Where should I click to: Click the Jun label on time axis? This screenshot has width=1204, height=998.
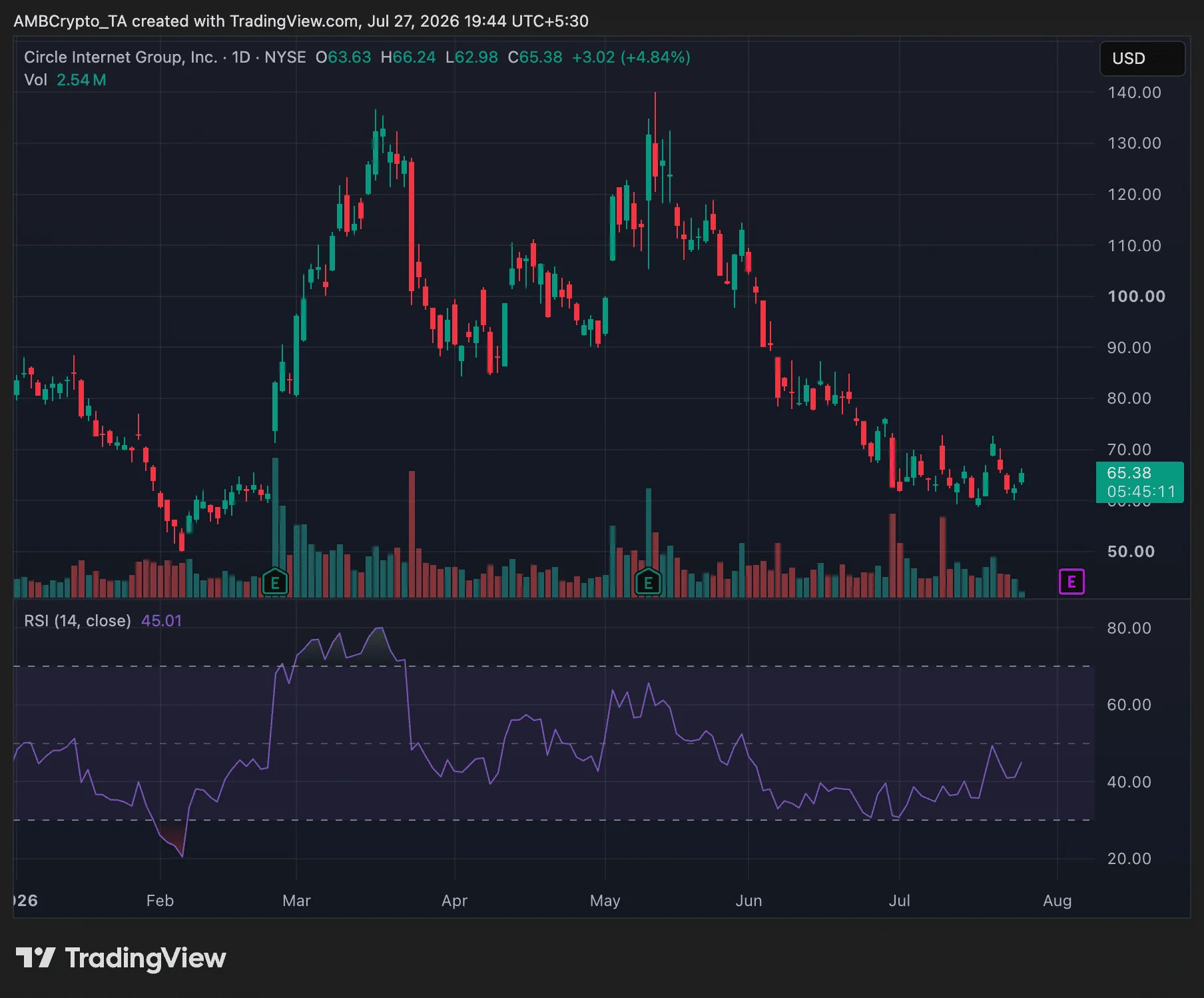tap(749, 901)
